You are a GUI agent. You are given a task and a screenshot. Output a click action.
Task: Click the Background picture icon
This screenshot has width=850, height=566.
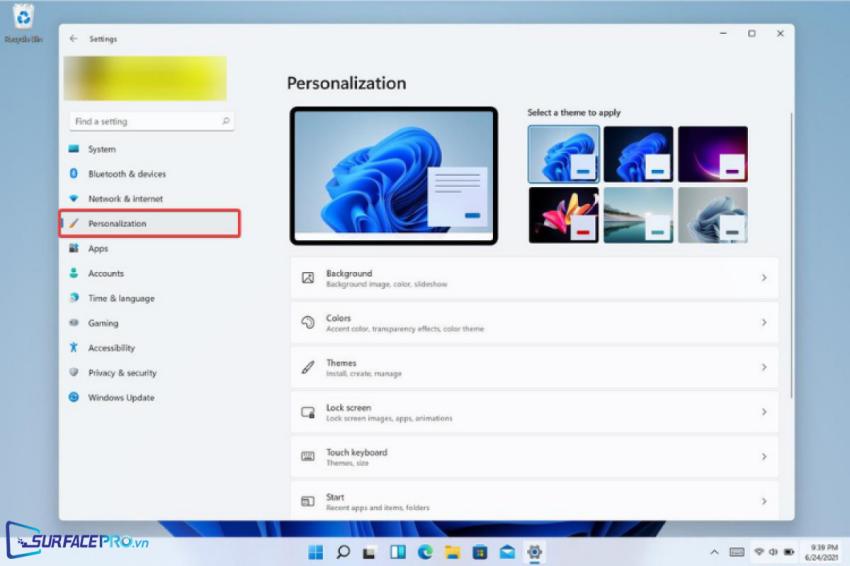(x=307, y=278)
